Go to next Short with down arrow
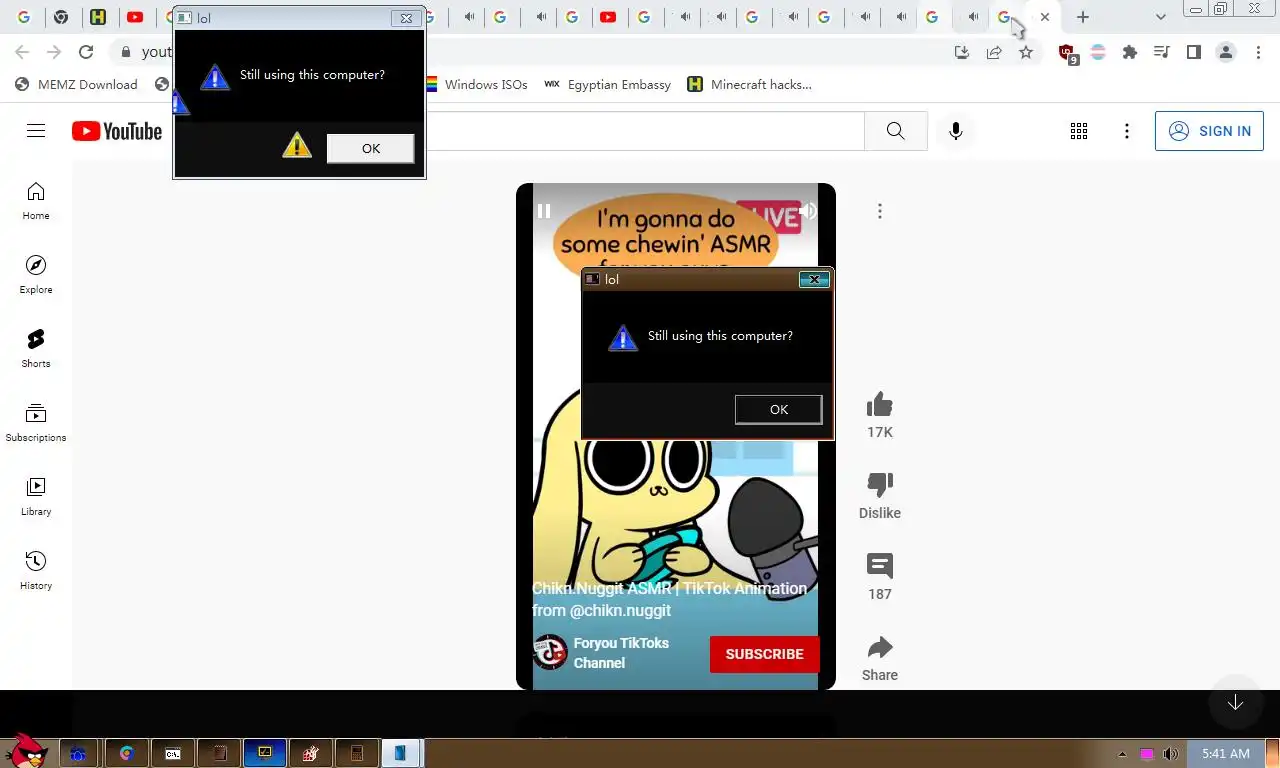This screenshot has height=768, width=1280. pyautogui.click(x=1235, y=703)
